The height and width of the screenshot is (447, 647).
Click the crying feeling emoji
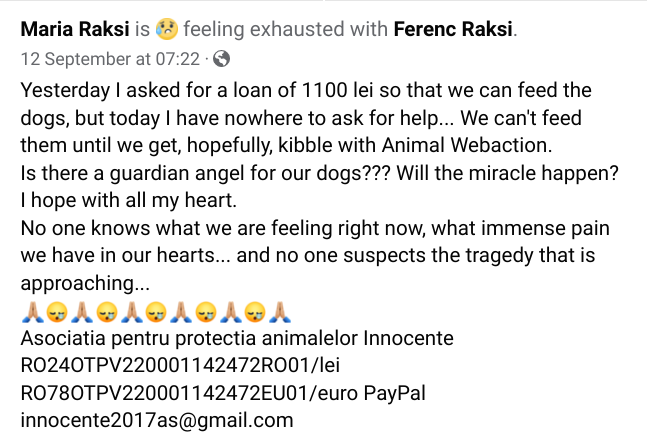[167, 29]
